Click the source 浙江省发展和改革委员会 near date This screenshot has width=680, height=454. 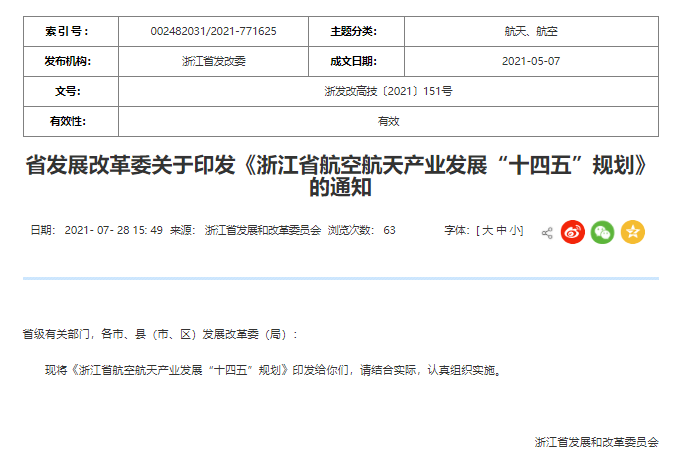(262, 231)
